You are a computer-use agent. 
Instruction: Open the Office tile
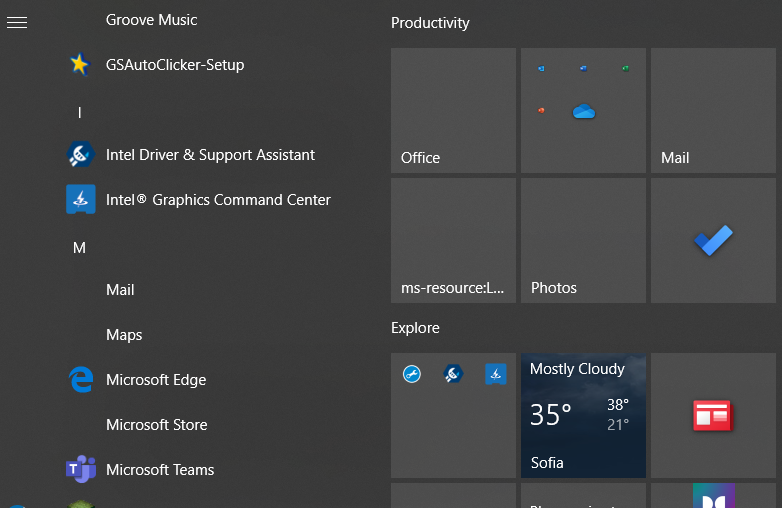tap(453, 111)
